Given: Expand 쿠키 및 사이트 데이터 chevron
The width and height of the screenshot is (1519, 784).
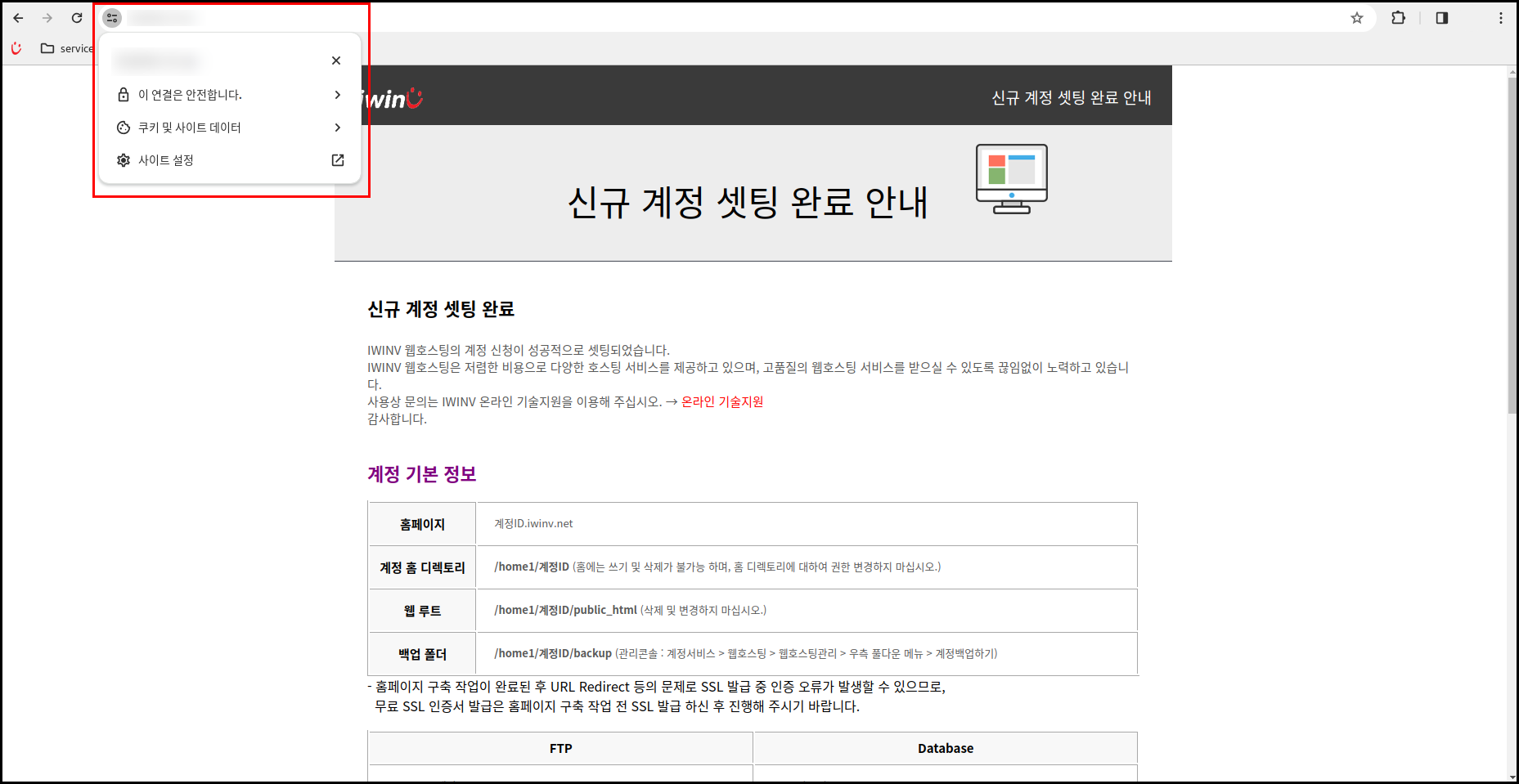Looking at the screenshot, I should tap(338, 128).
